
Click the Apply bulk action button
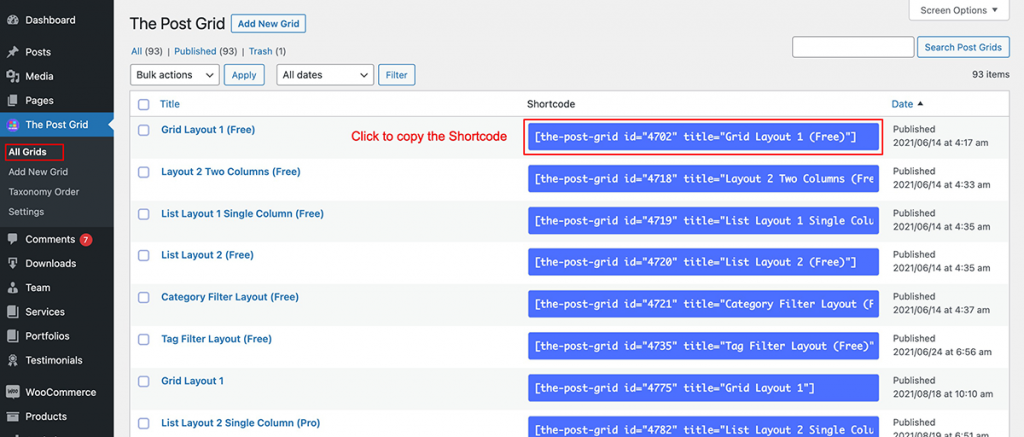pyautogui.click(x=244, y=75)
